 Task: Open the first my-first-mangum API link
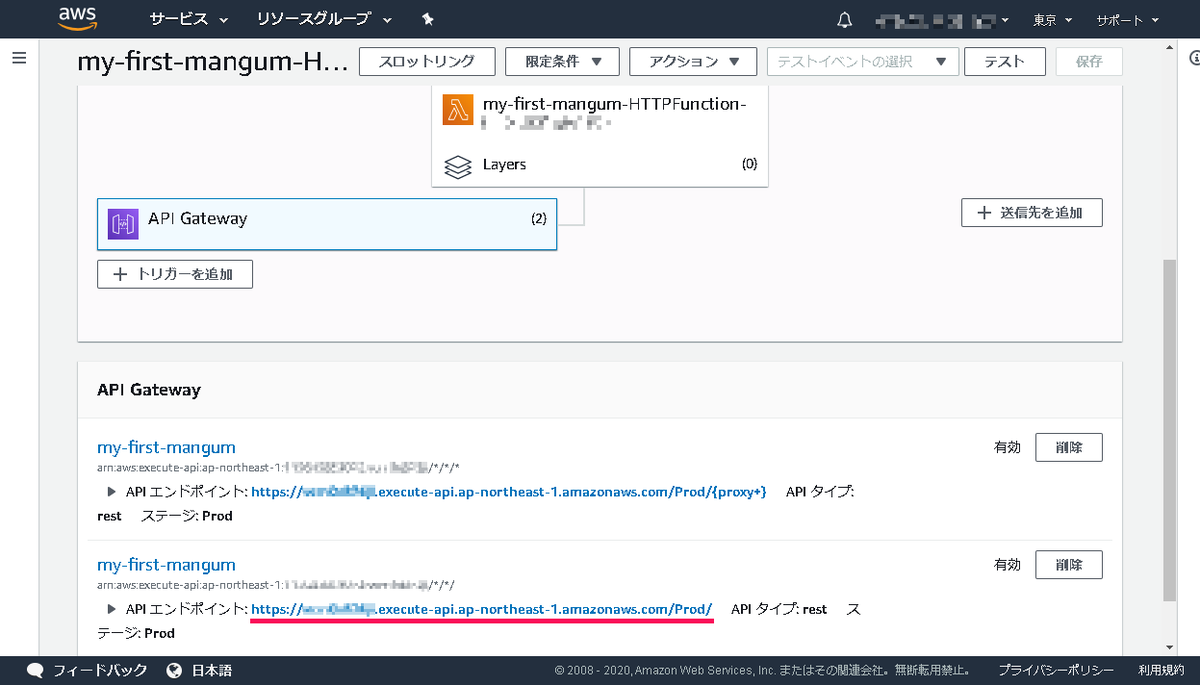click(x=166, y=447)
